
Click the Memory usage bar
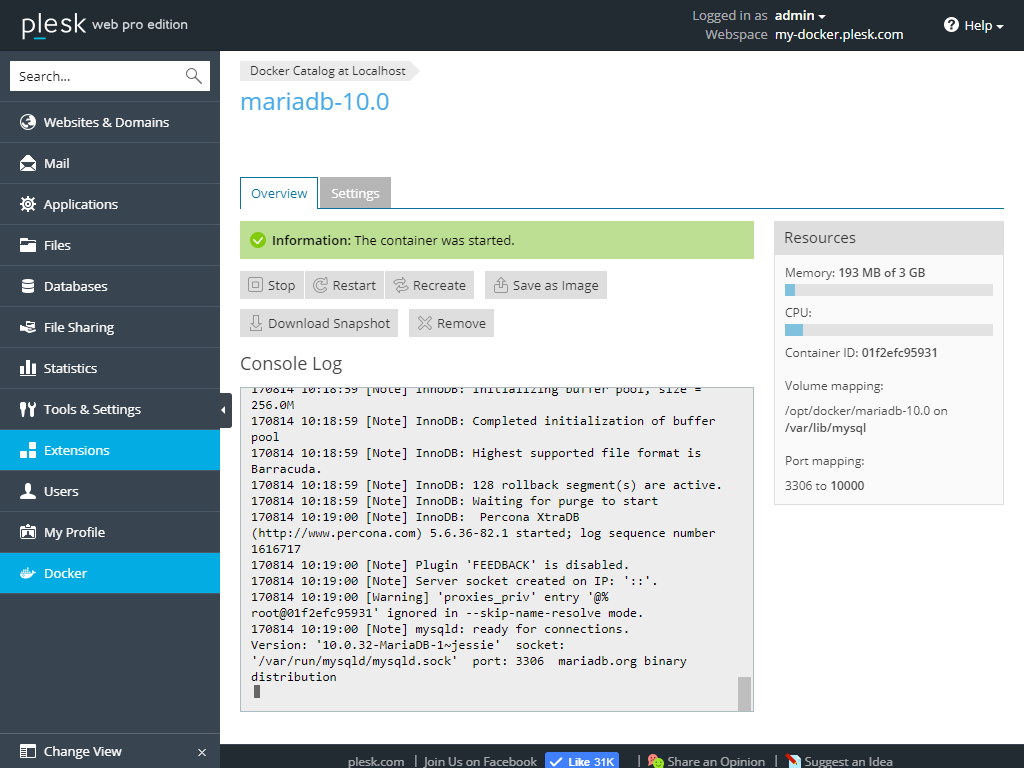889,290
